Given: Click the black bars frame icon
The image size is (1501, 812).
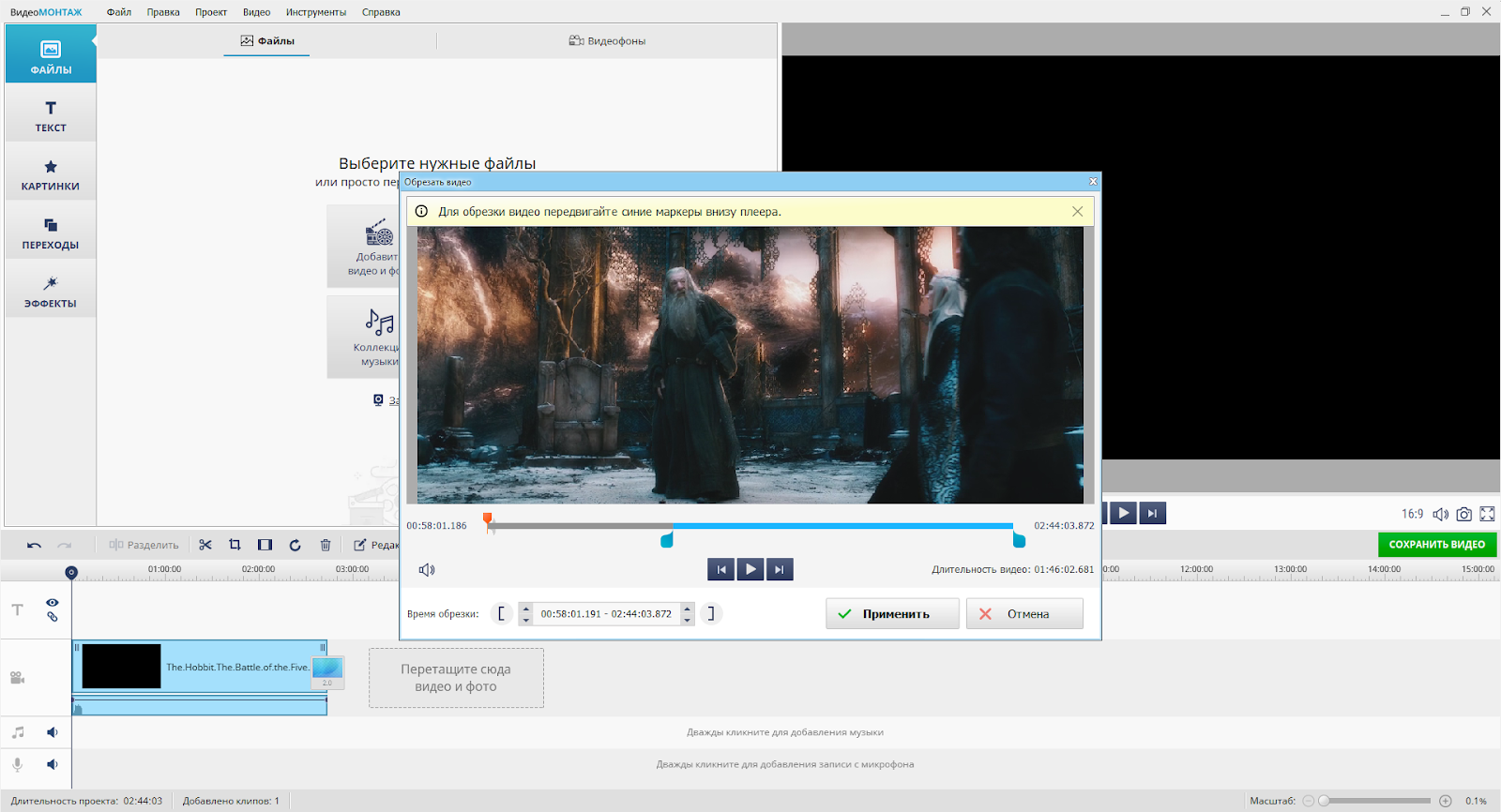Looking at the screenshot, I should 265,545.
